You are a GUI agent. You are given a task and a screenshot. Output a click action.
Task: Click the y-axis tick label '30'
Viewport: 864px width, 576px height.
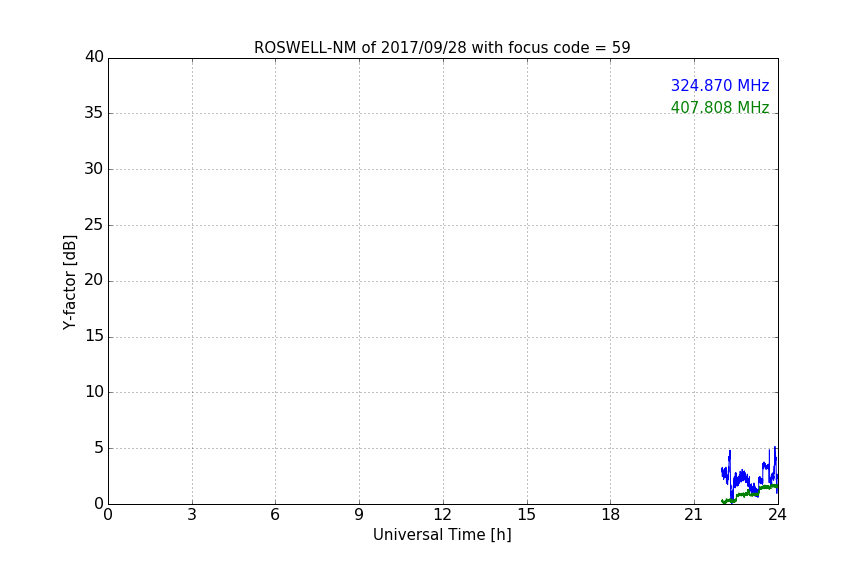point(94,169)
